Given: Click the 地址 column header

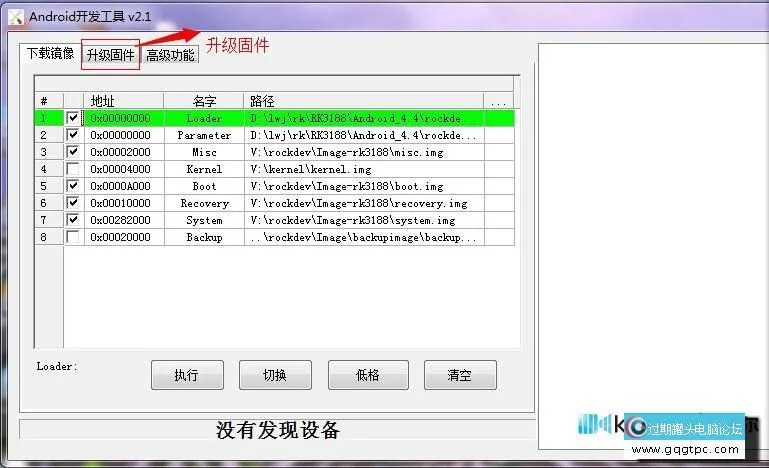Looking at the screenshot, I should click(x=124, y=101).
